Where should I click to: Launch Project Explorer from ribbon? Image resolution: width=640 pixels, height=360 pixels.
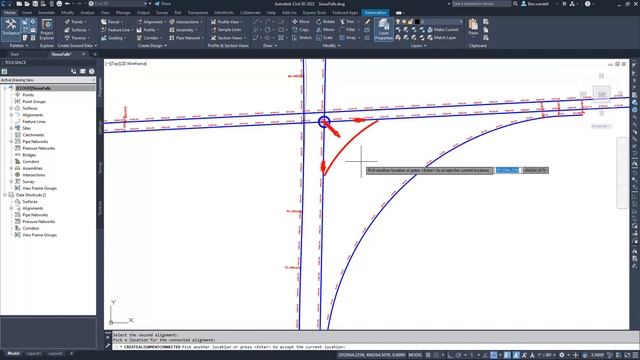tap(47, 29)
